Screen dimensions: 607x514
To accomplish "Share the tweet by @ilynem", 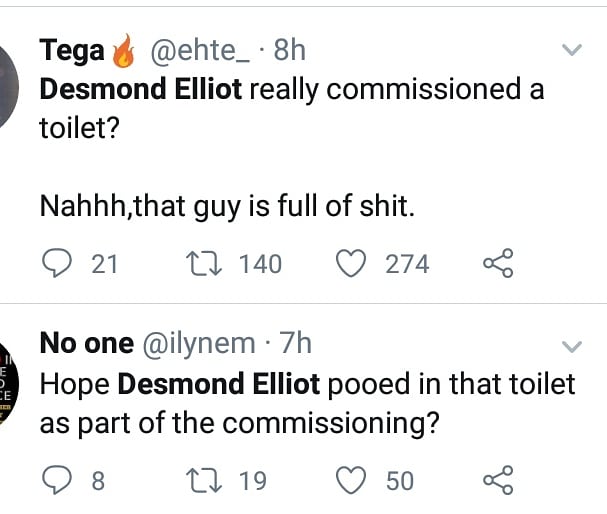I will tap(497, 480).
